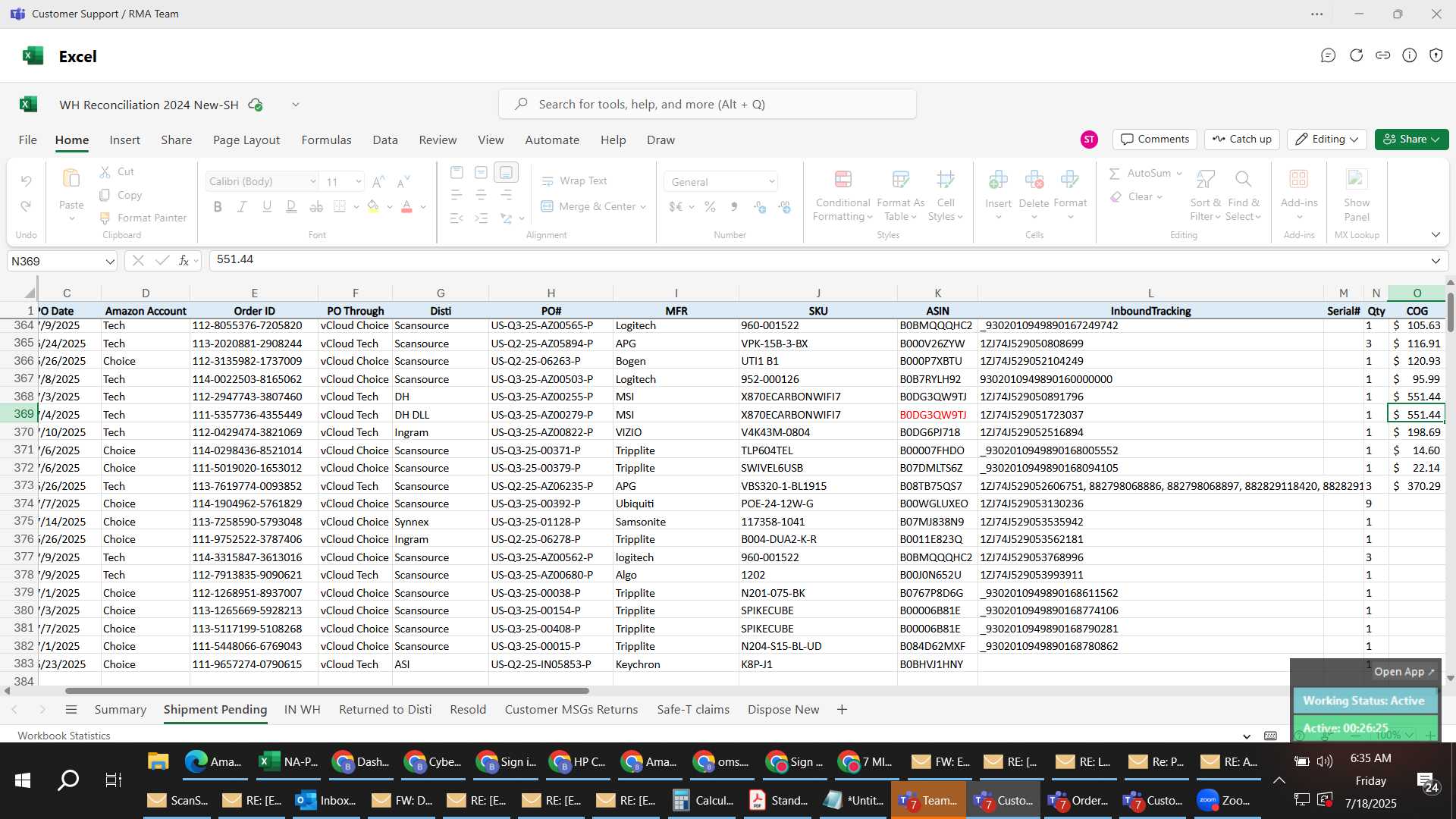Collapse the ribbon chevron
This screenshot has width=1456, height=819.
coord(1436,235)
